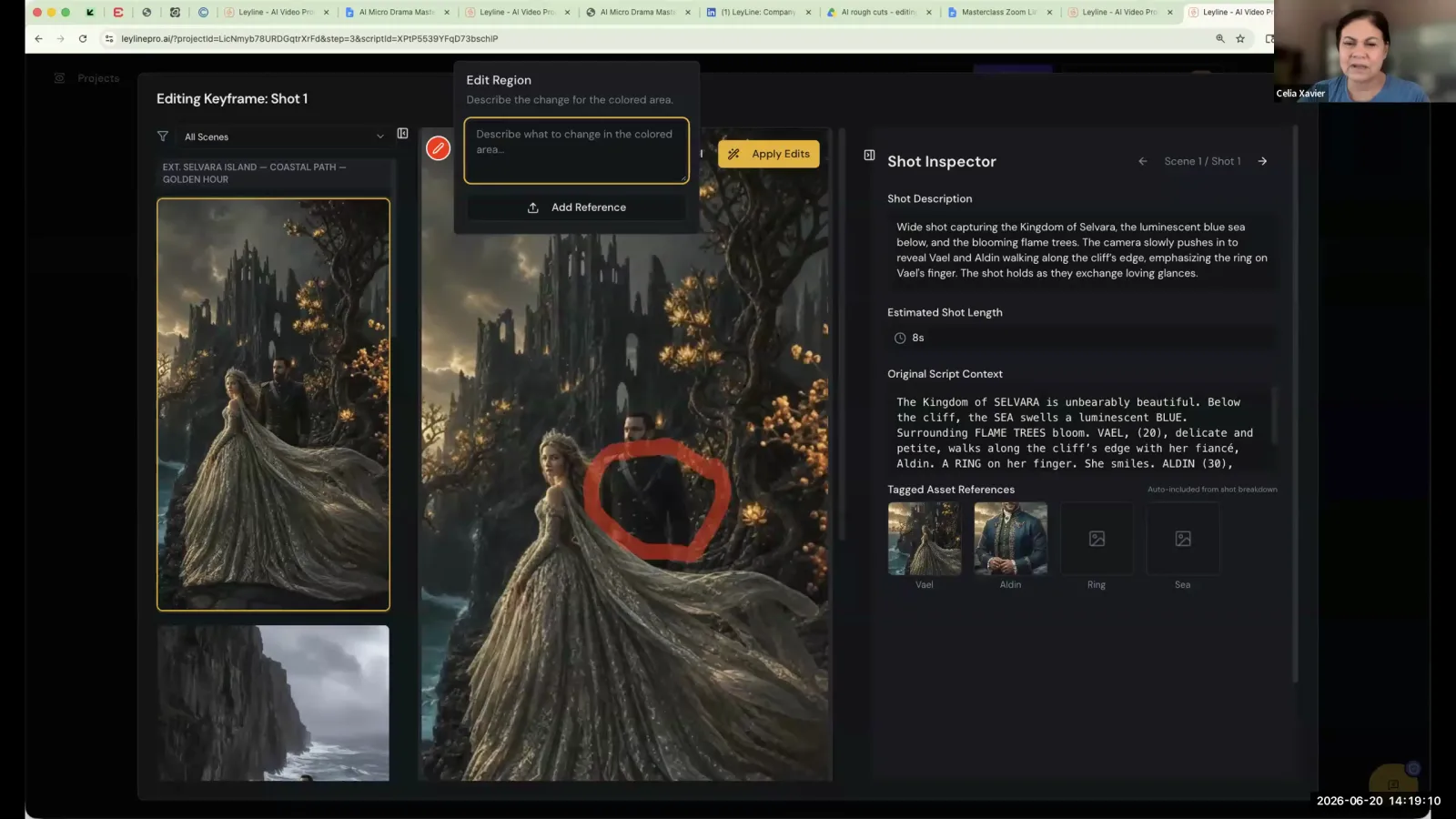
Task: Click the magic wand icon on Apply Edits
Action: [x=733, y=154]
